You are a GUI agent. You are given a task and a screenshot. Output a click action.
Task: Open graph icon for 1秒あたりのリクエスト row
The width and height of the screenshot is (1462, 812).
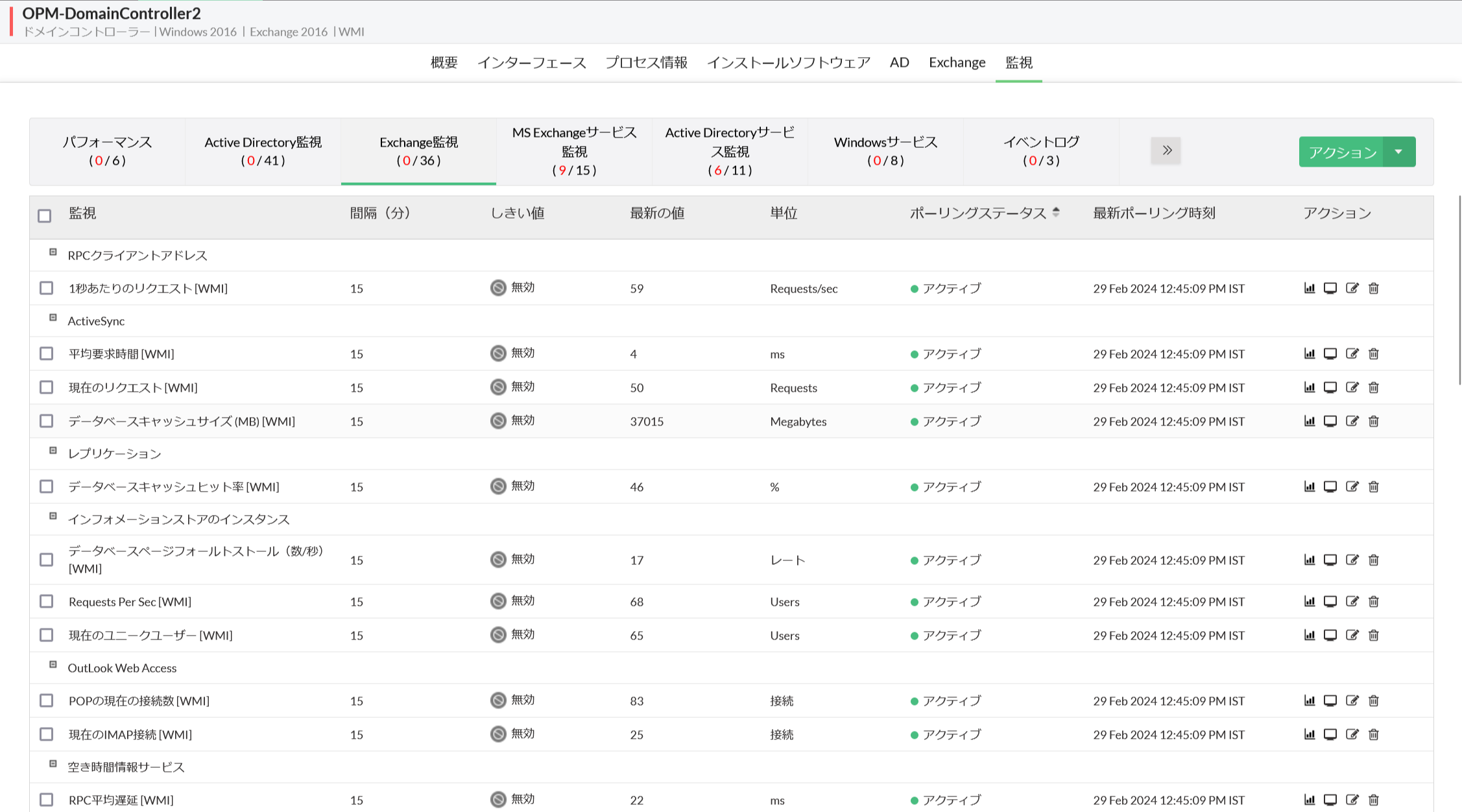[x=1310, y=288]
